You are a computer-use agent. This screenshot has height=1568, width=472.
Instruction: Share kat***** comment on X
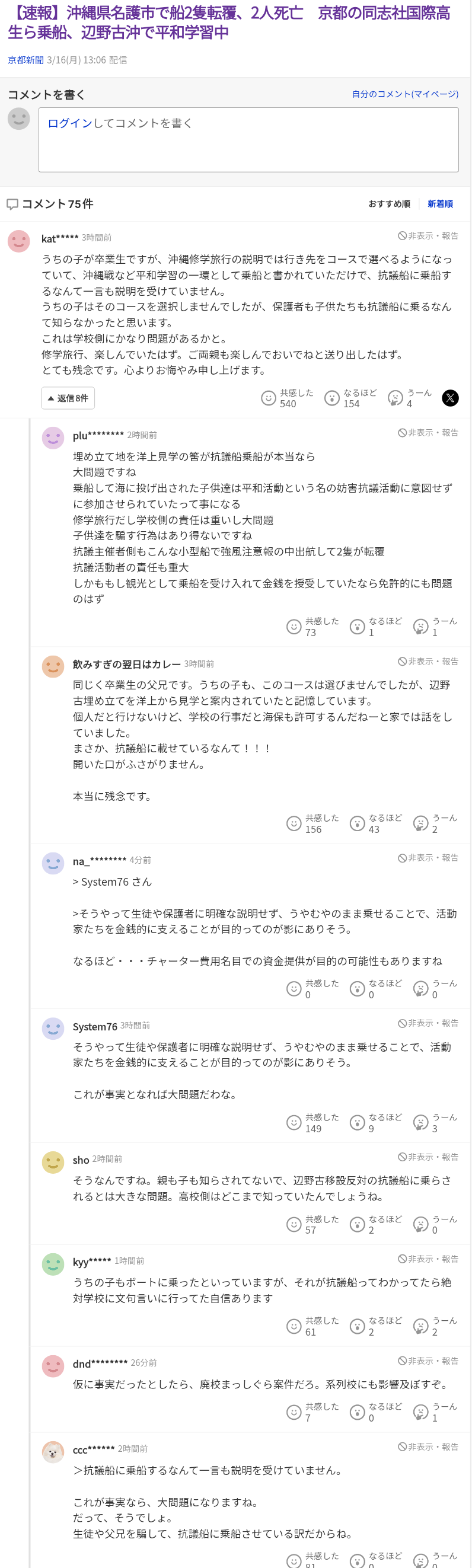point(449,398)
